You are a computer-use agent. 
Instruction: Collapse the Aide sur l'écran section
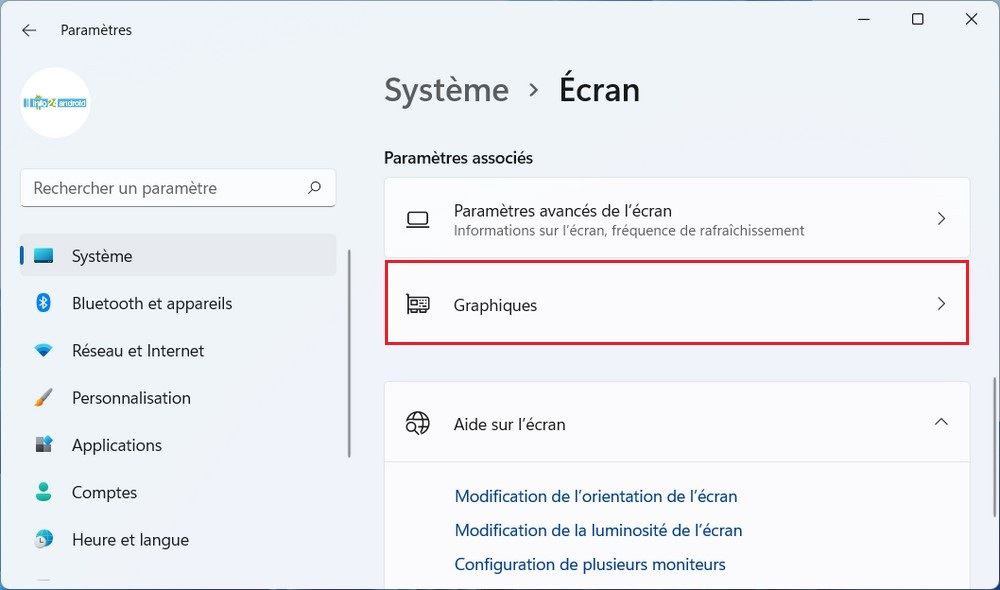(x=940, y=423)
